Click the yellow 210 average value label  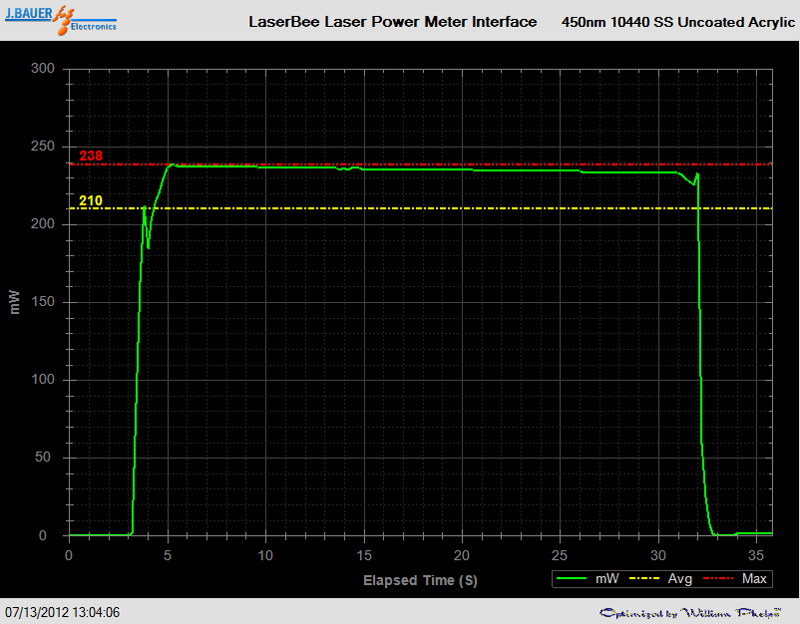point(91,201)
